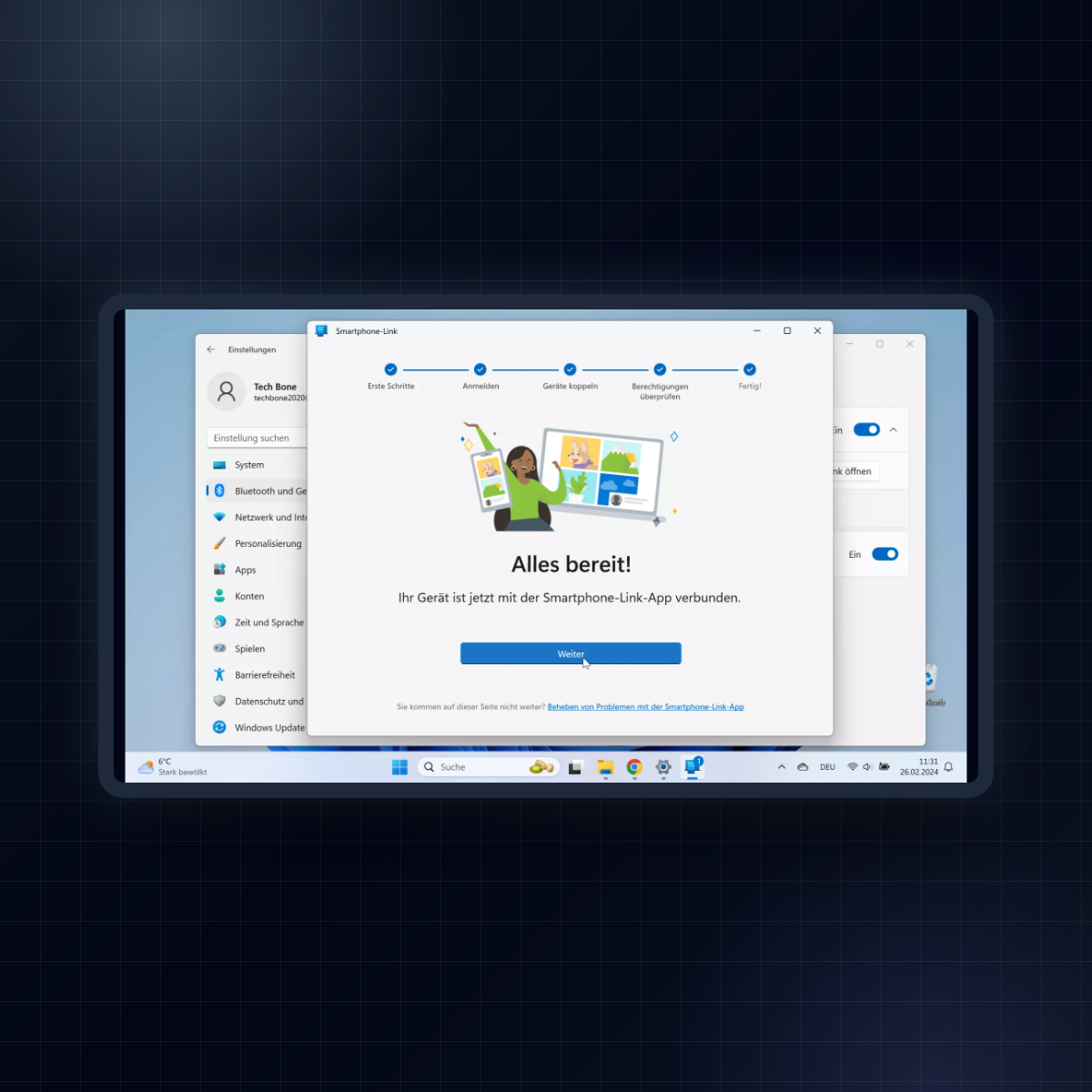
Task: Open the Smartphone-Link troubleshooting link
Action: 645,707
